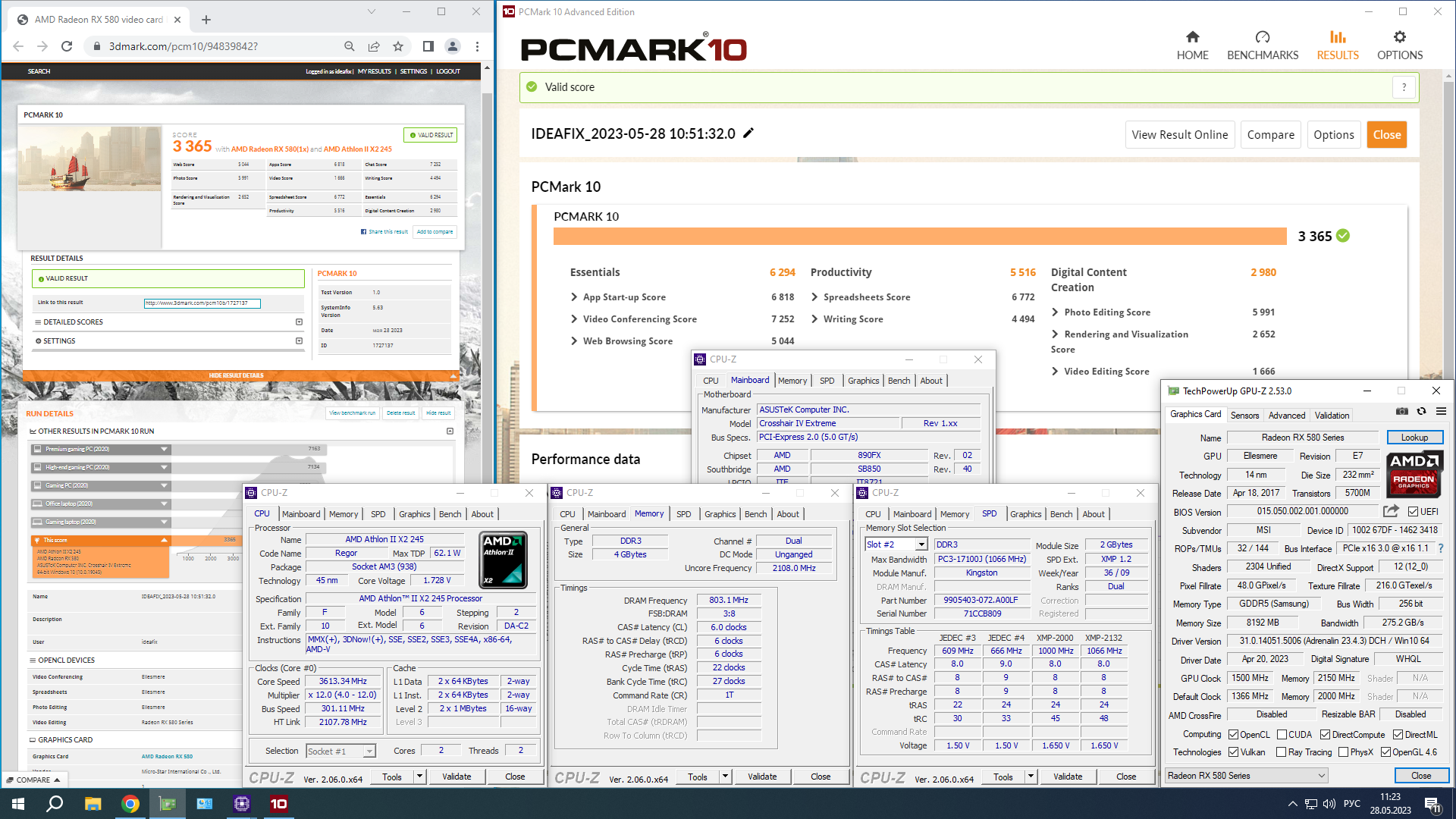Open Slot #2 memory slot dropdown in CPU-Z
This screenshot has width=1456, height=819.
point(896,544)
